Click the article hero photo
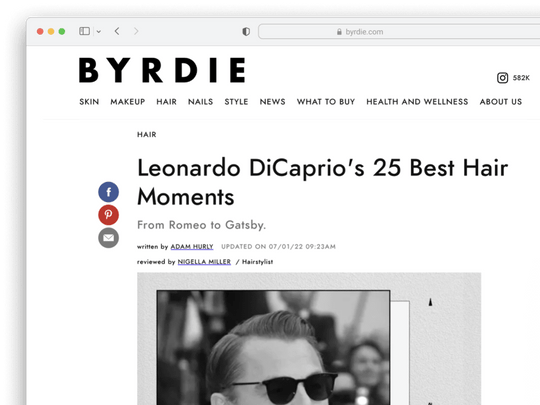 click(309, 339)
